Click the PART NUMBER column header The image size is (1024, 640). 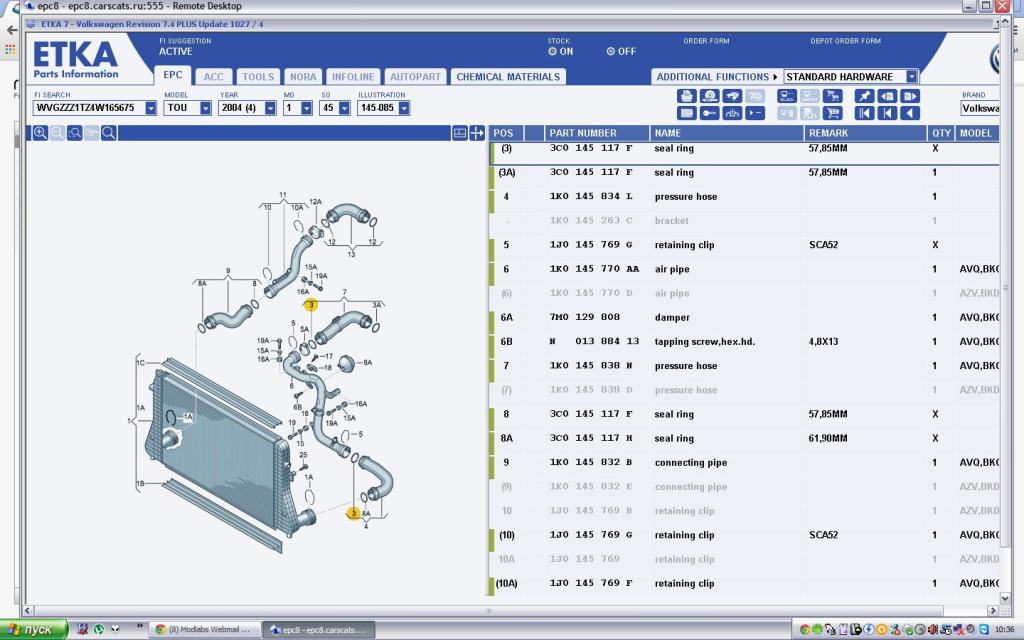coord(597,133)
